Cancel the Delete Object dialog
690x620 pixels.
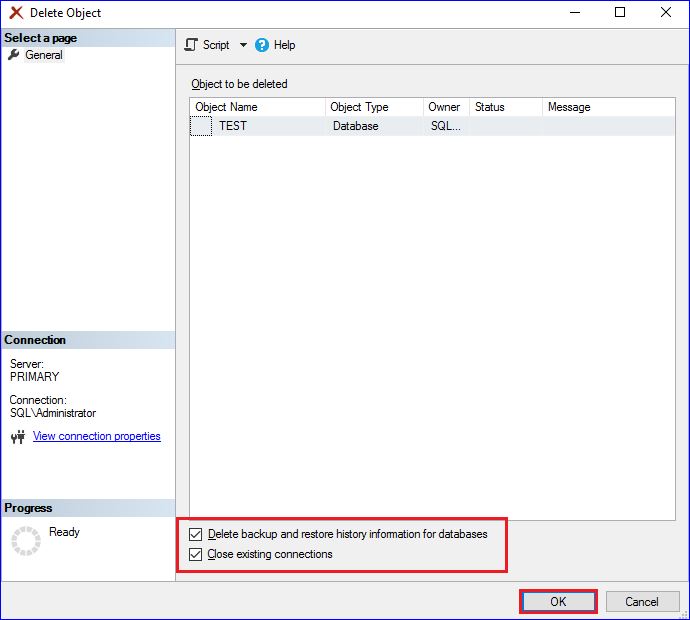point(641,602)
